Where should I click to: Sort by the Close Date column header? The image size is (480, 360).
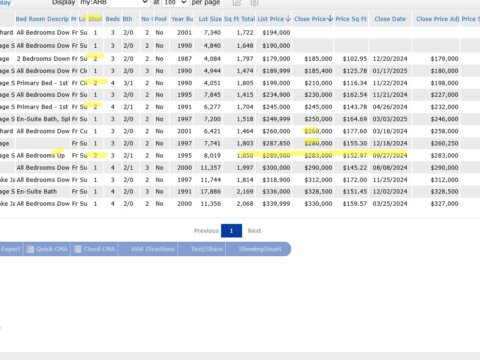[x=390, y=19]
